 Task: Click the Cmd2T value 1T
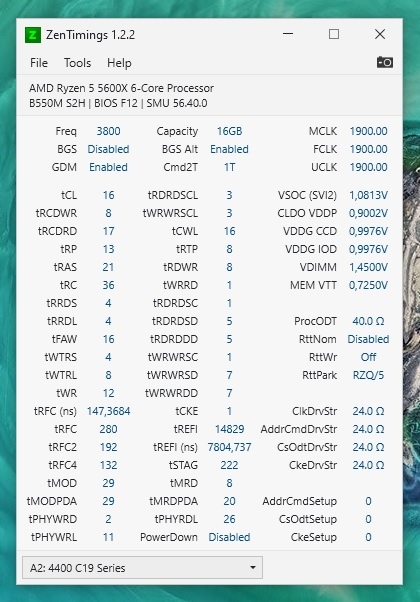(229, 167)
